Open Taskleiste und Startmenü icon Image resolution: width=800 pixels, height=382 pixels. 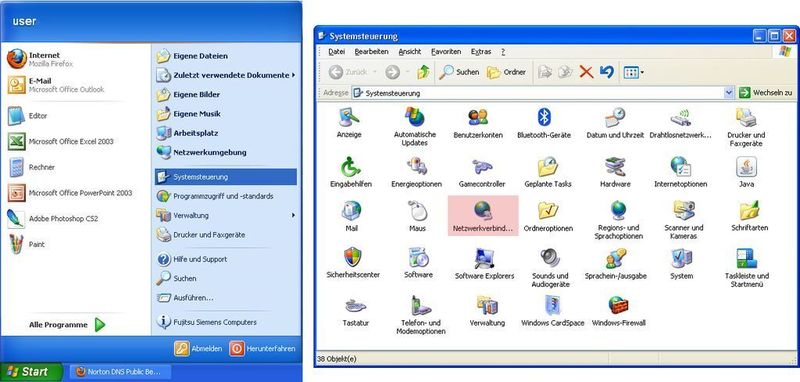[746, 267]
